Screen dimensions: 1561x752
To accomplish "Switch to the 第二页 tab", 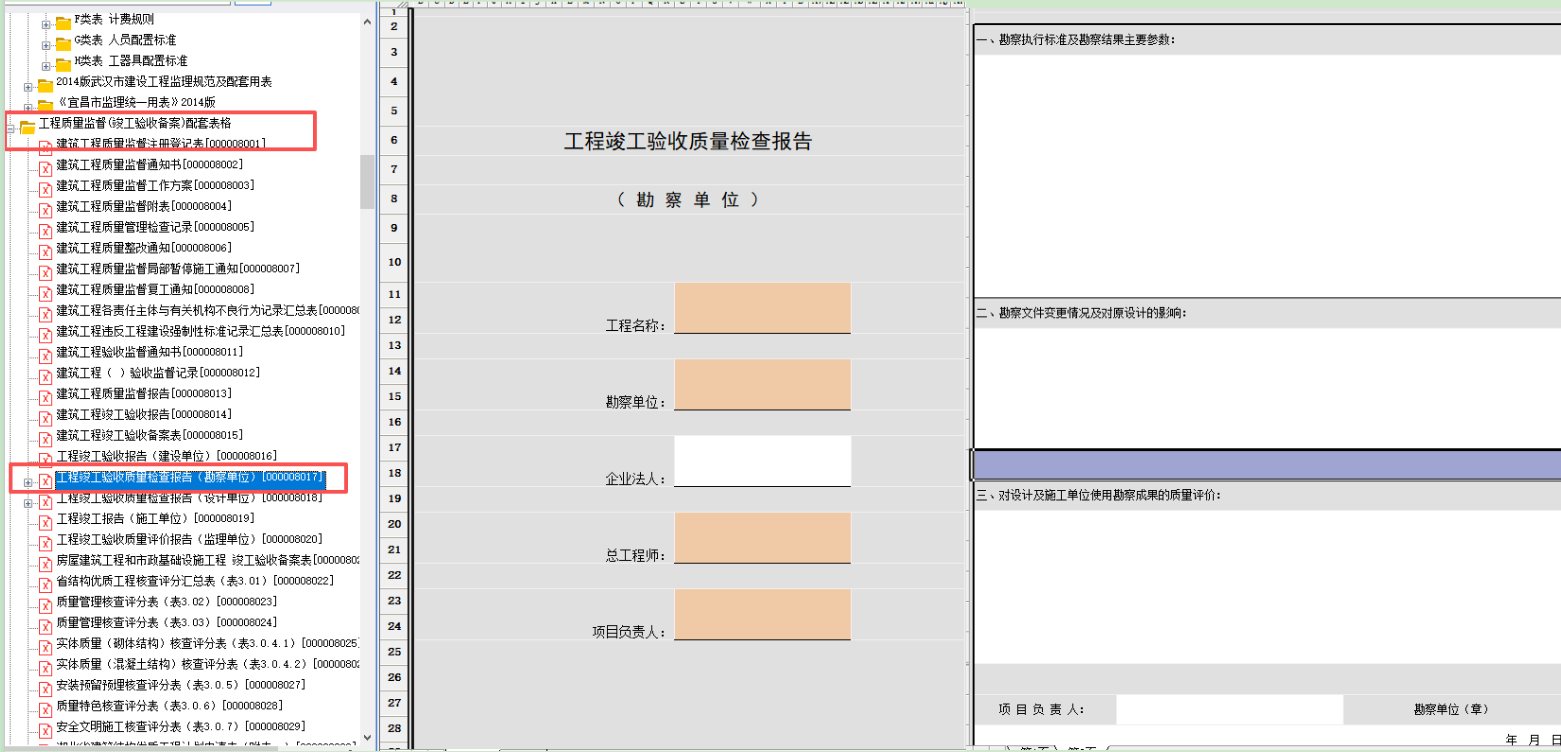I will click(x=1082, y=748).
